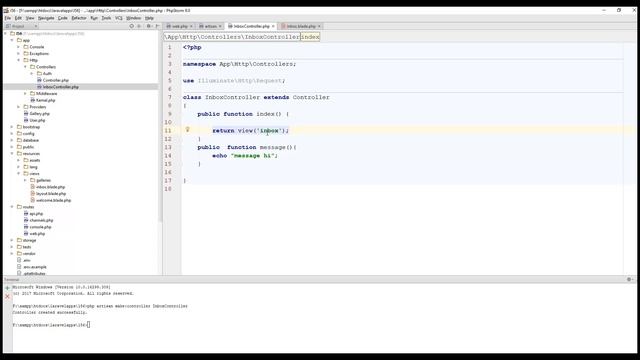
Task: Click the green plus new session icon in Terminal
Action: 7,288
